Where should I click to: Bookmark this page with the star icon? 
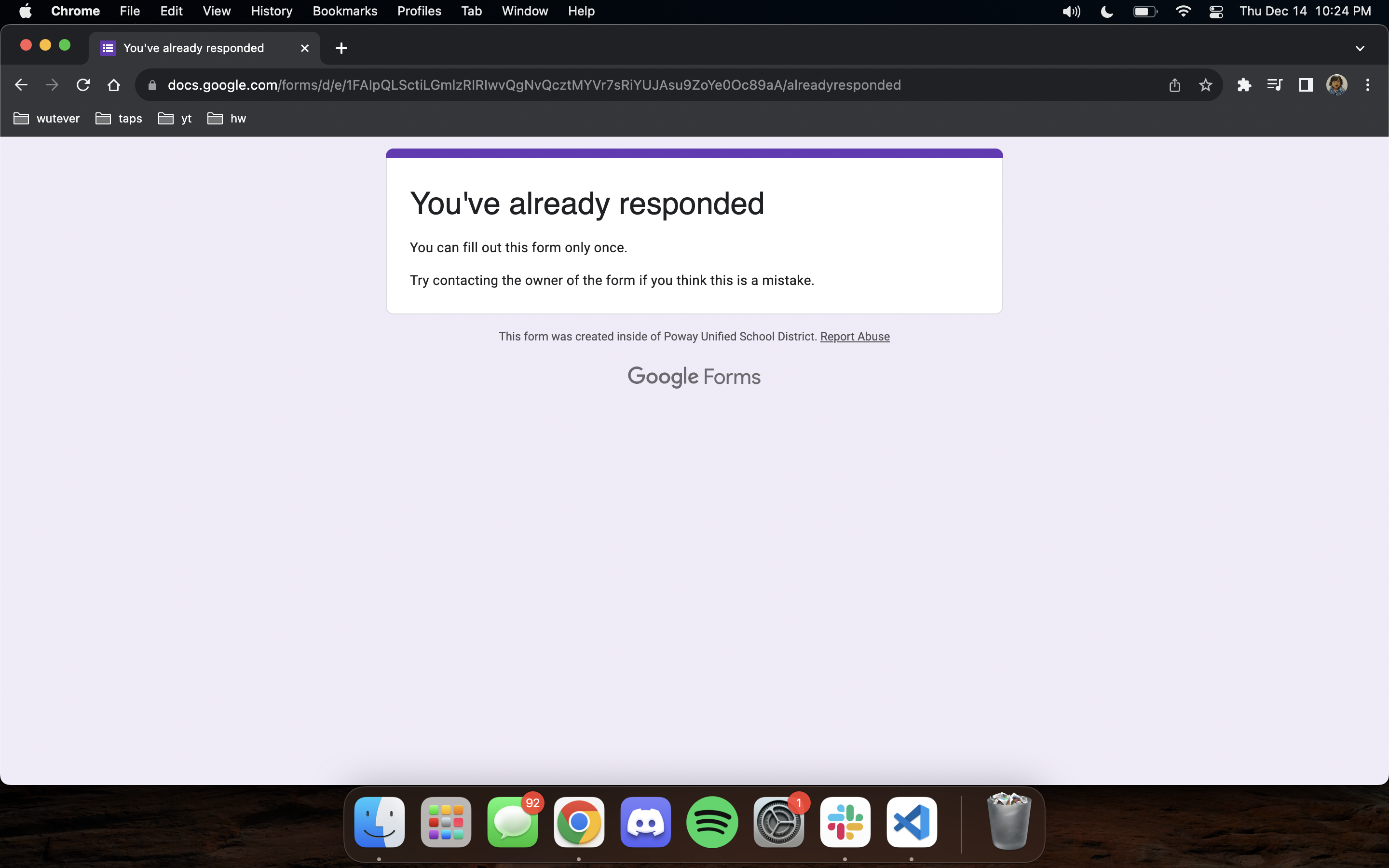(x=1205, y=85)
